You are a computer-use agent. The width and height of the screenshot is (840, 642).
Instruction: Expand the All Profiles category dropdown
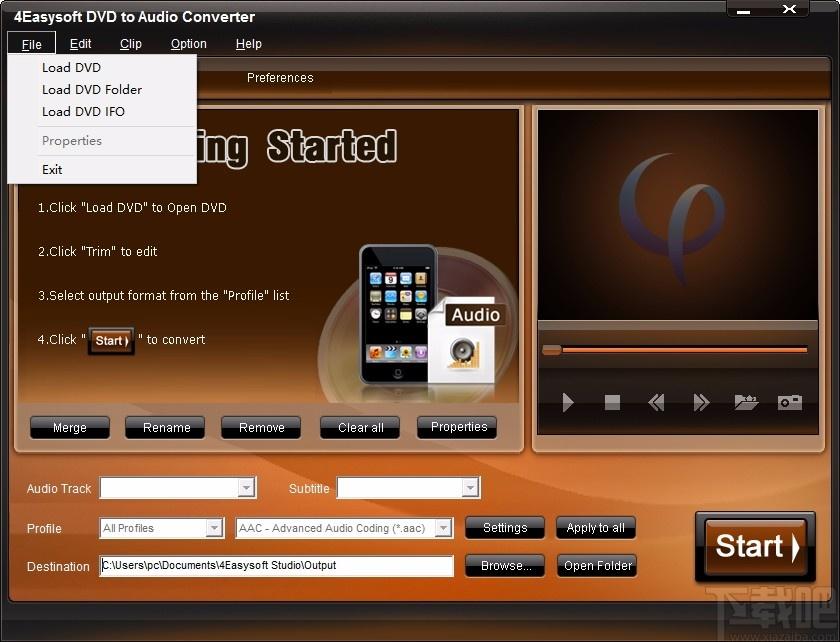click(x=214, y=528)
